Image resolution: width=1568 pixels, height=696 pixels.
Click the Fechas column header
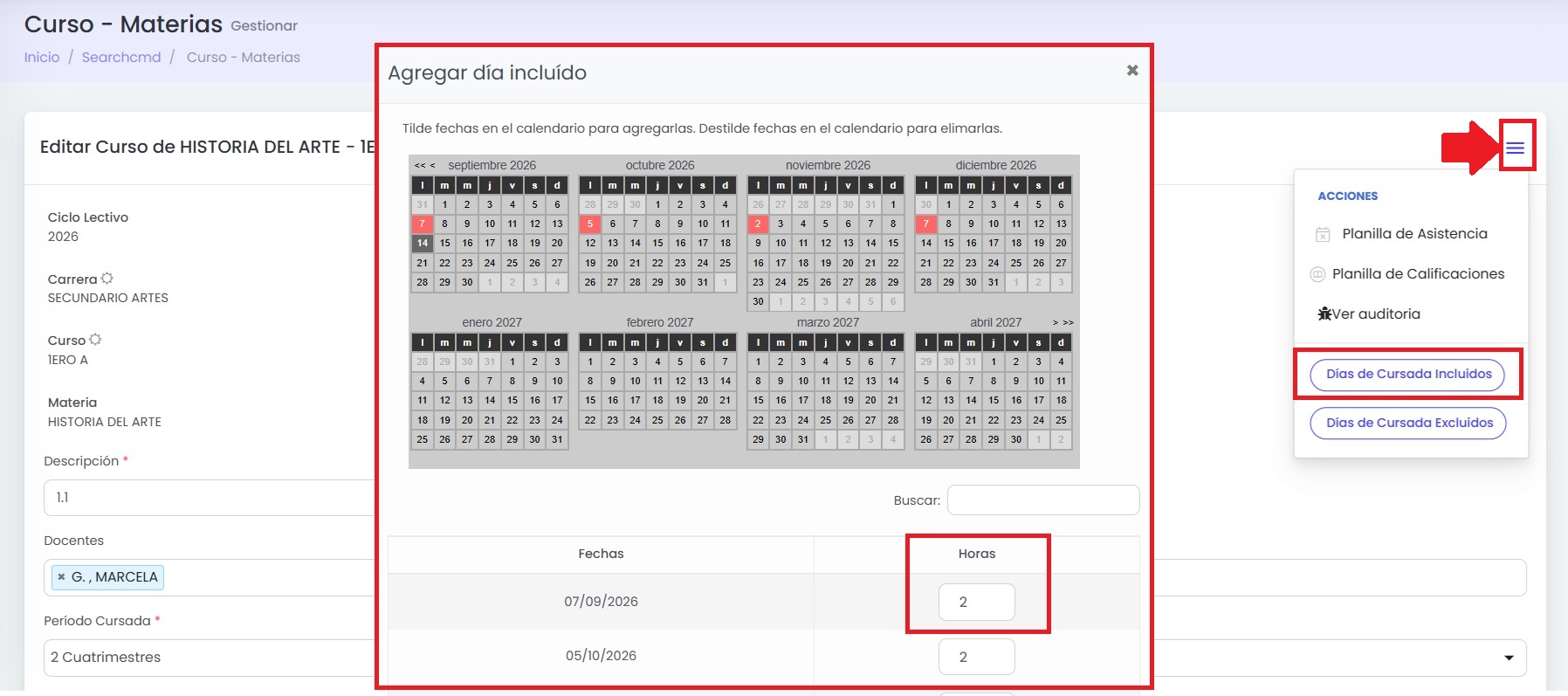pos(602,554)
